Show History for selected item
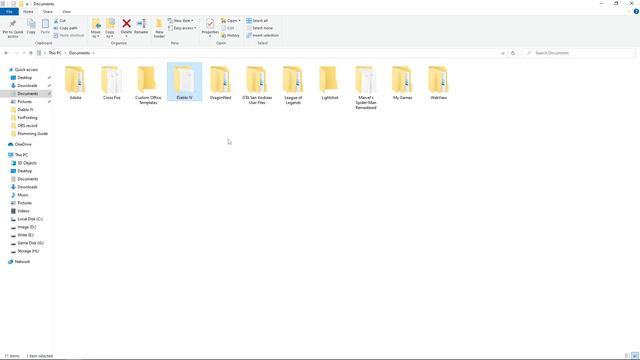Screen dimensions: 640x360 pyautogui.click(x=230, y=35)
